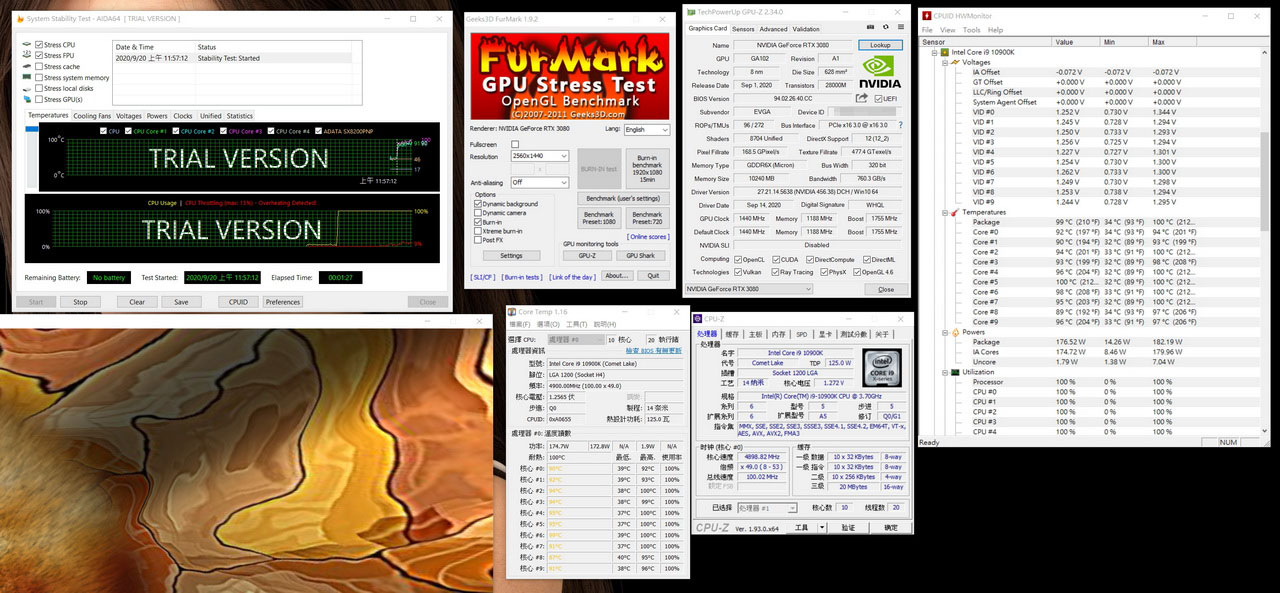Image resolution: width=1280 pixels, height=593 pixels.
Task: Toggle FurMark Fullscreen checkbox
Action: pos(516,145)
